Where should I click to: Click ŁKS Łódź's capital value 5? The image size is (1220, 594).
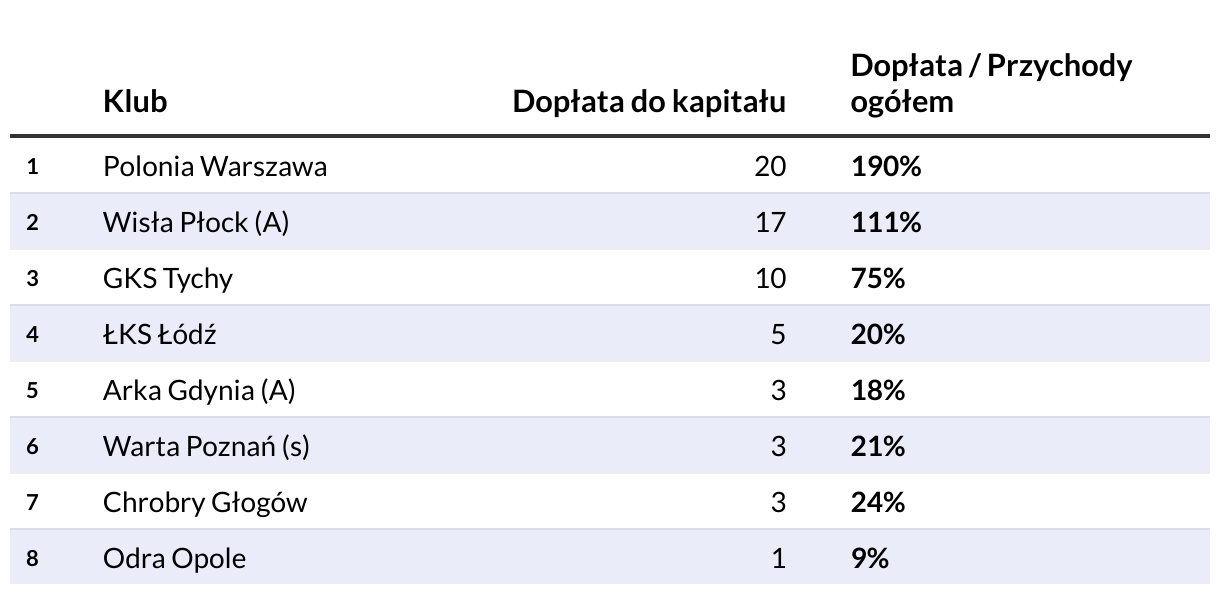778,334
